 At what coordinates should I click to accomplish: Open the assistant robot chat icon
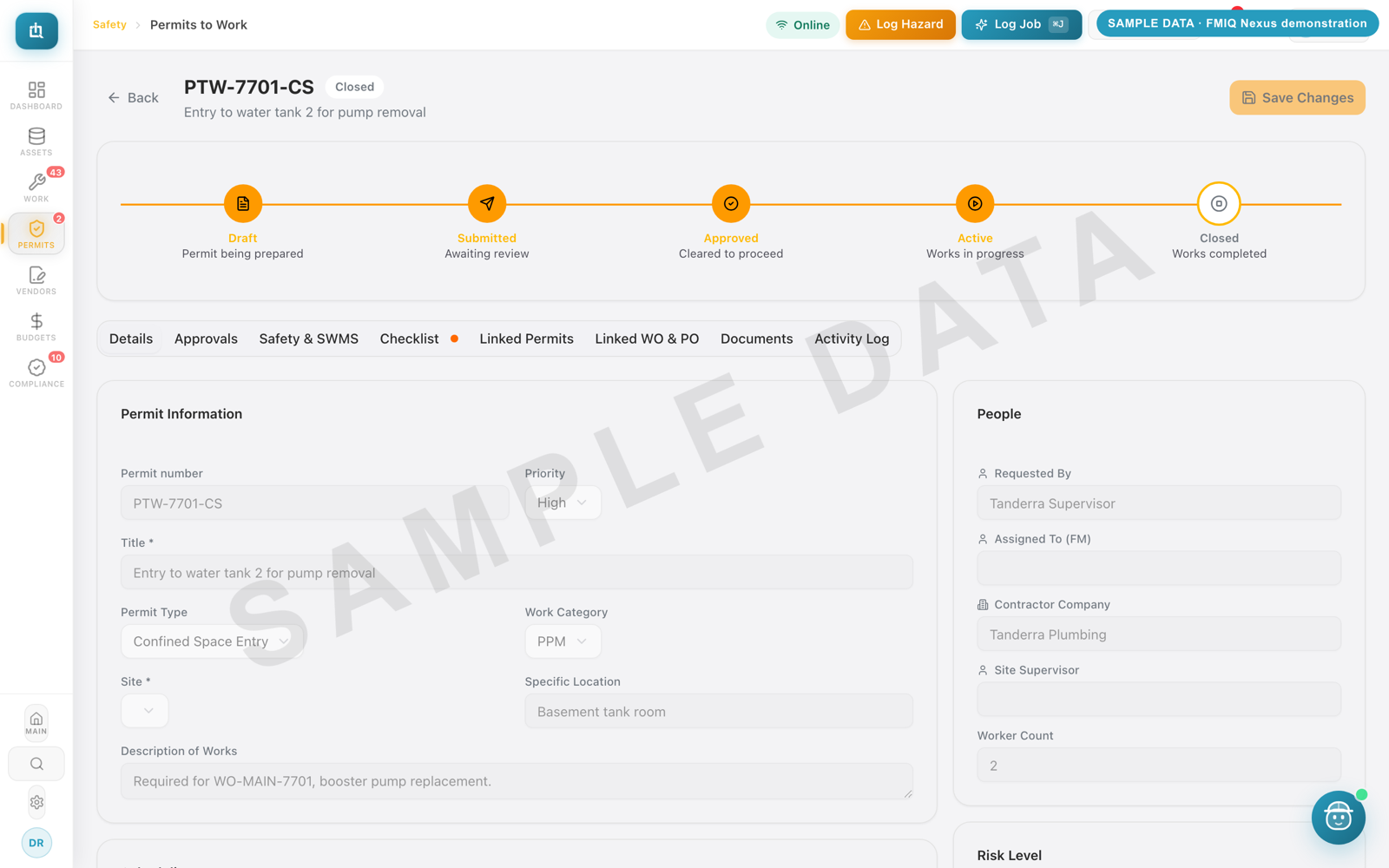pyautogui.click(x=1338, y=818)
